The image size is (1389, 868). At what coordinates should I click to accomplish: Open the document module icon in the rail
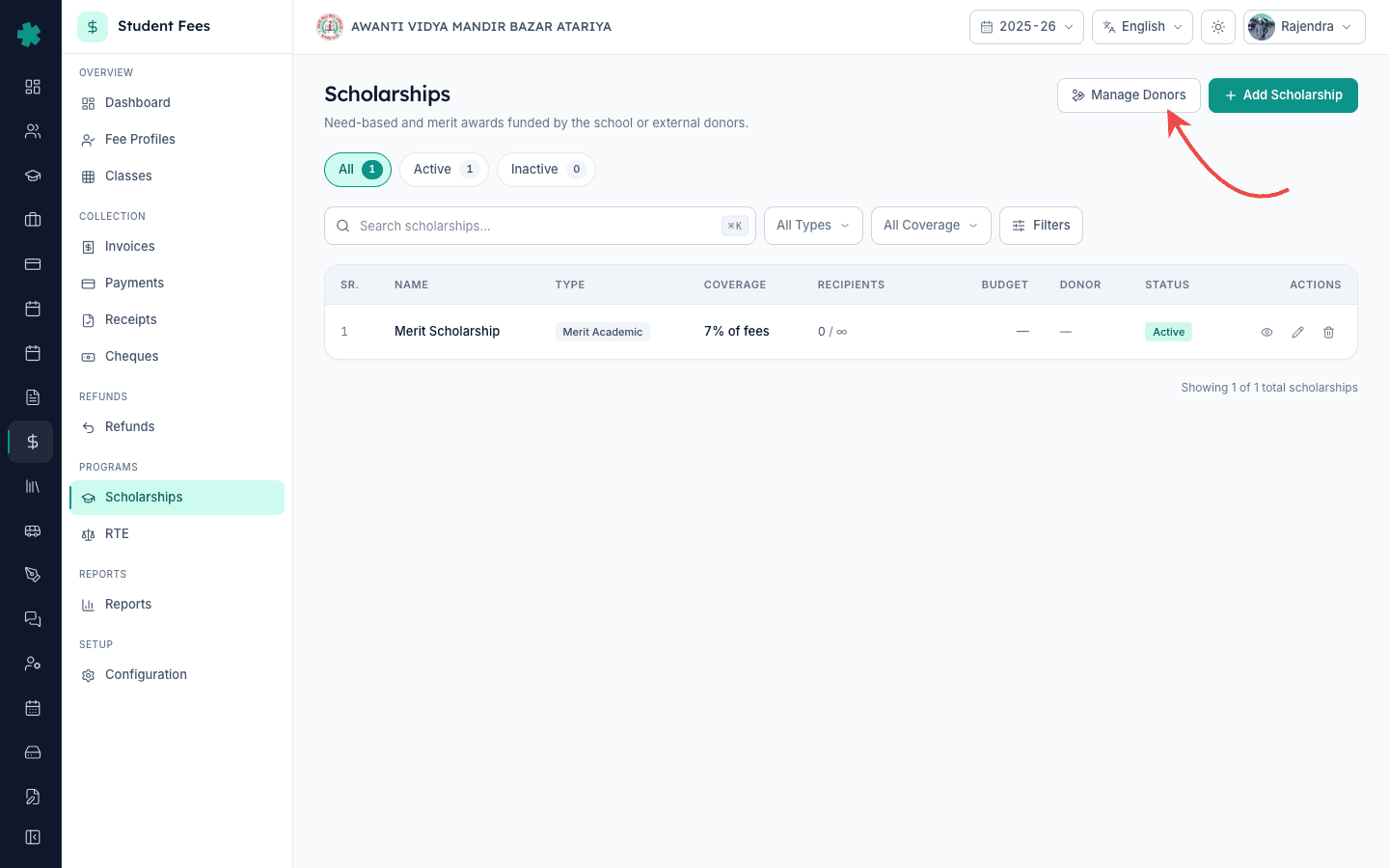33,397
